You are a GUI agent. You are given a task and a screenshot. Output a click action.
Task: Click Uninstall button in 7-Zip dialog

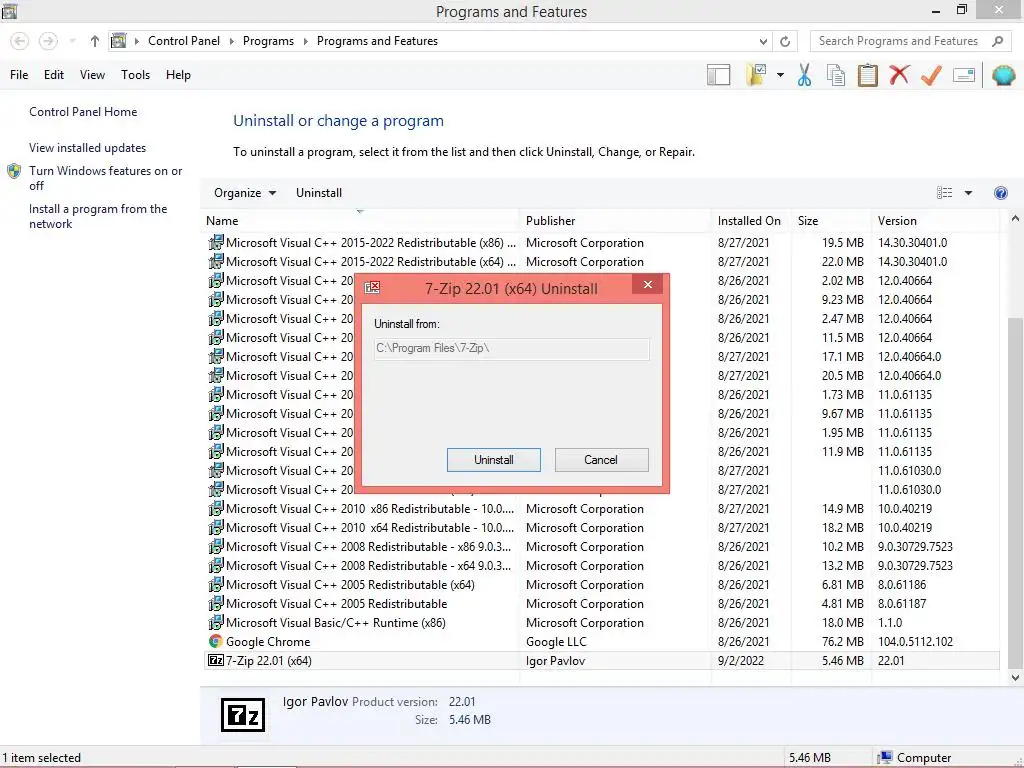494,460
